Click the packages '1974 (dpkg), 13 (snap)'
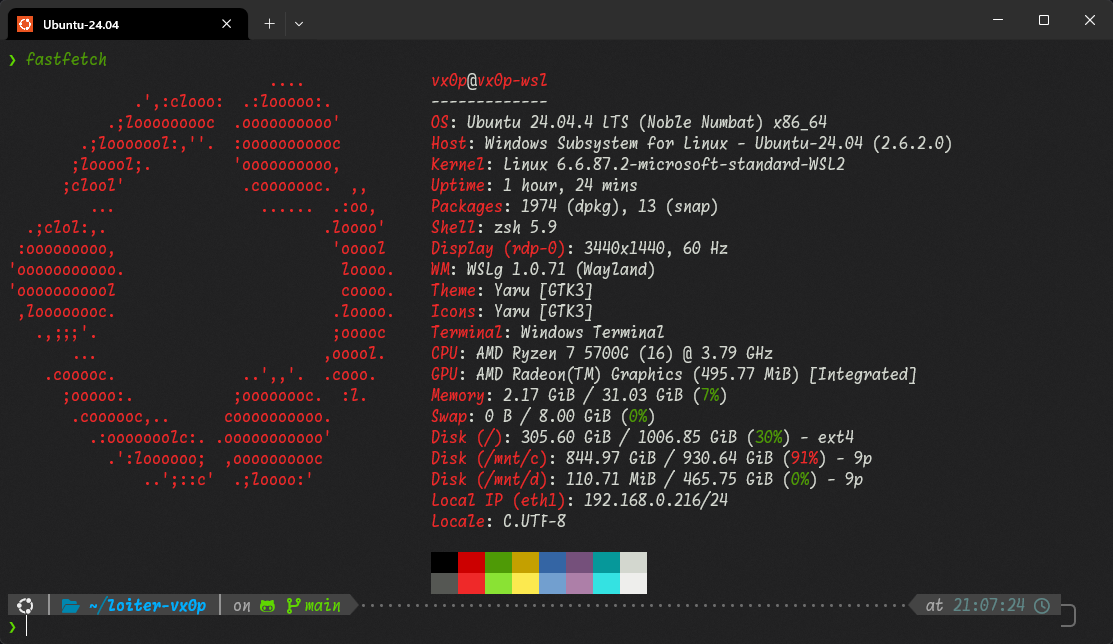This screenshot has width=1113, height=644. pyautogui.click(x=619, y=207)
